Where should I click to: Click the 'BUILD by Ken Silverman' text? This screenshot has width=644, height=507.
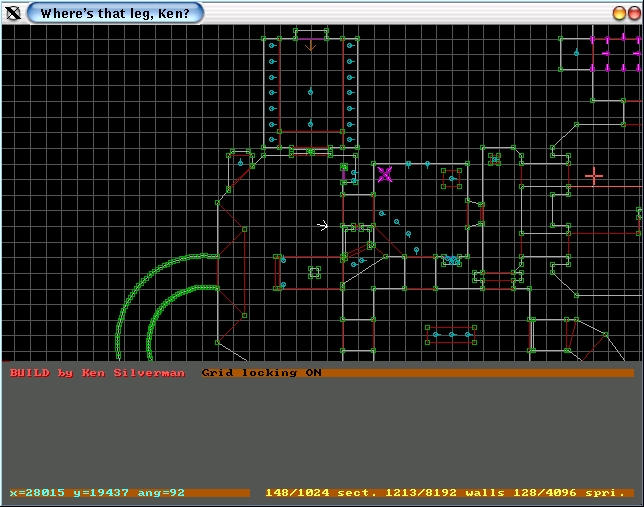[97, 373]
